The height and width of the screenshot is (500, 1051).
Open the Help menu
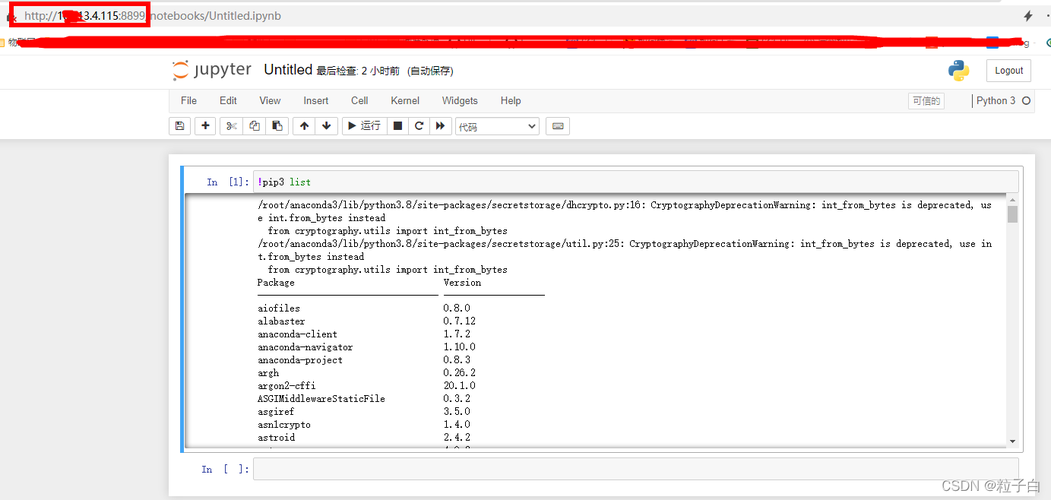(x=510, y=101)
